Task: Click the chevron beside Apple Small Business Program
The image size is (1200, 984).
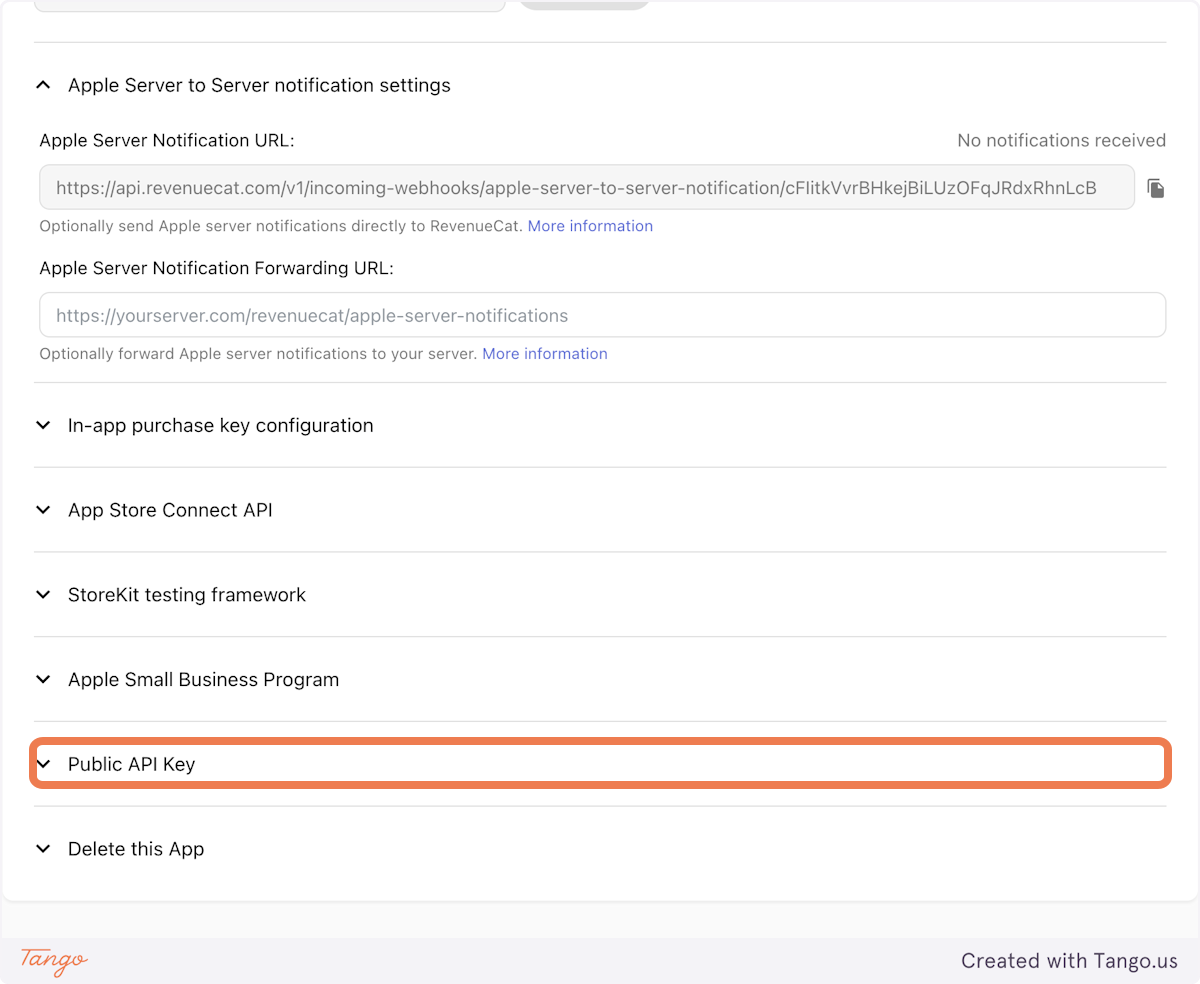Action: pos(43,680)
